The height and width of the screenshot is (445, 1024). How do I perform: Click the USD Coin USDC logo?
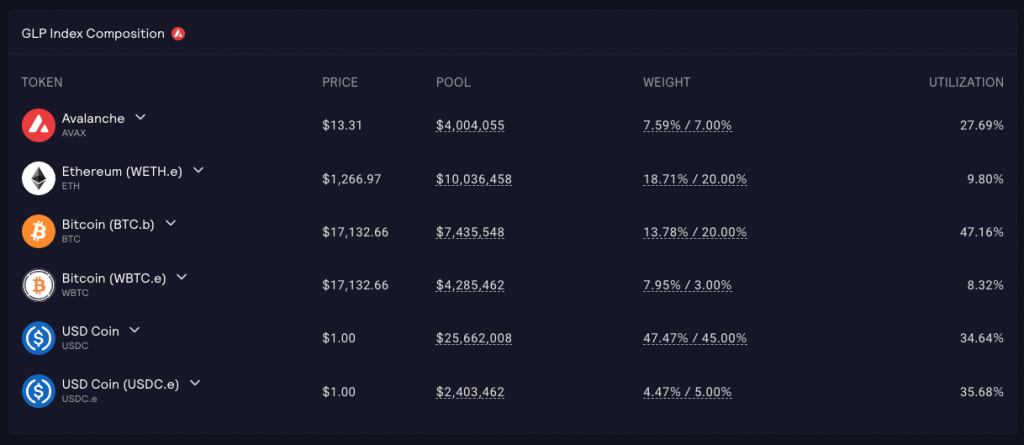point(38,338)
